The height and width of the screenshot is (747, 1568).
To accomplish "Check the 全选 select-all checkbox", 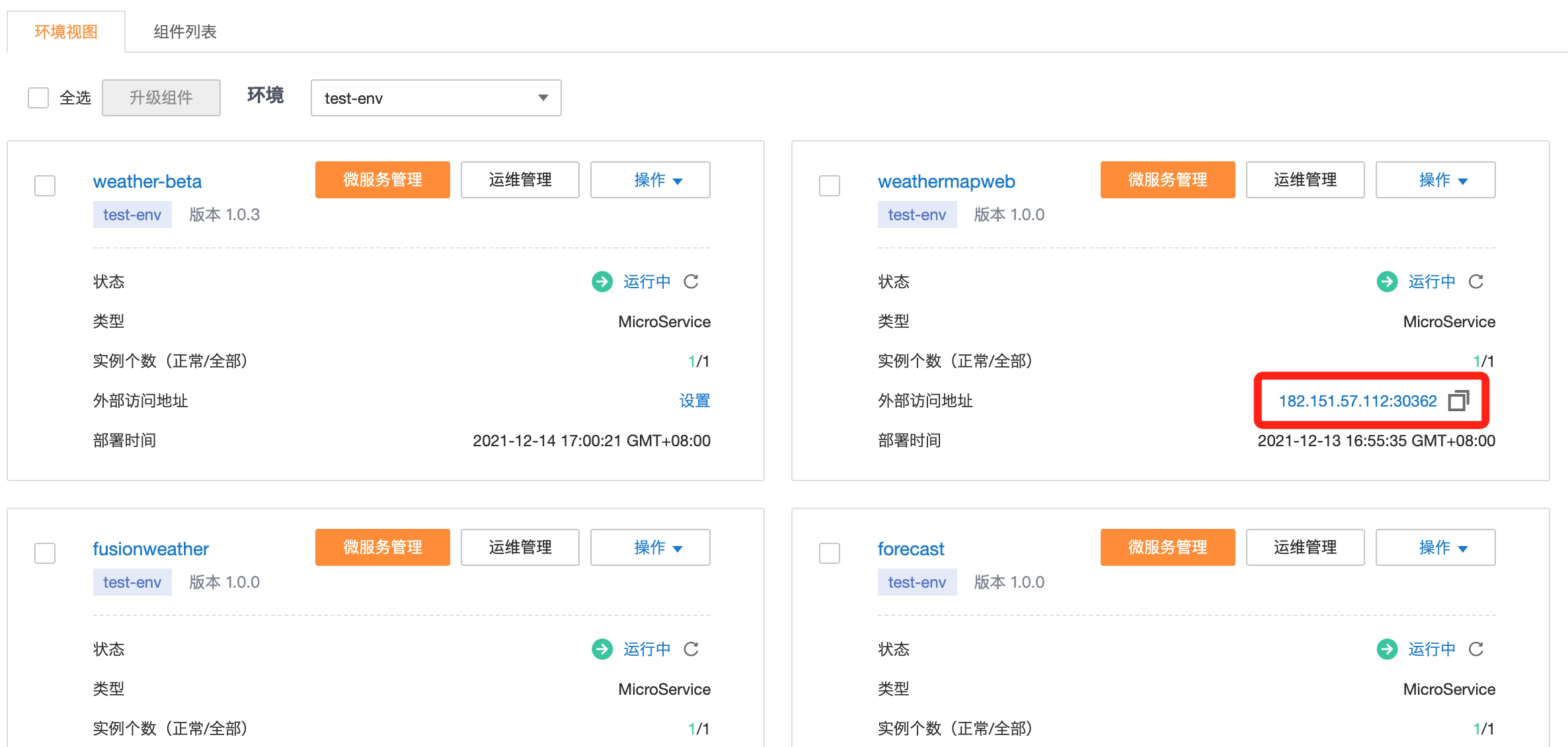I will pyautogui.click(x=38, y=98).
